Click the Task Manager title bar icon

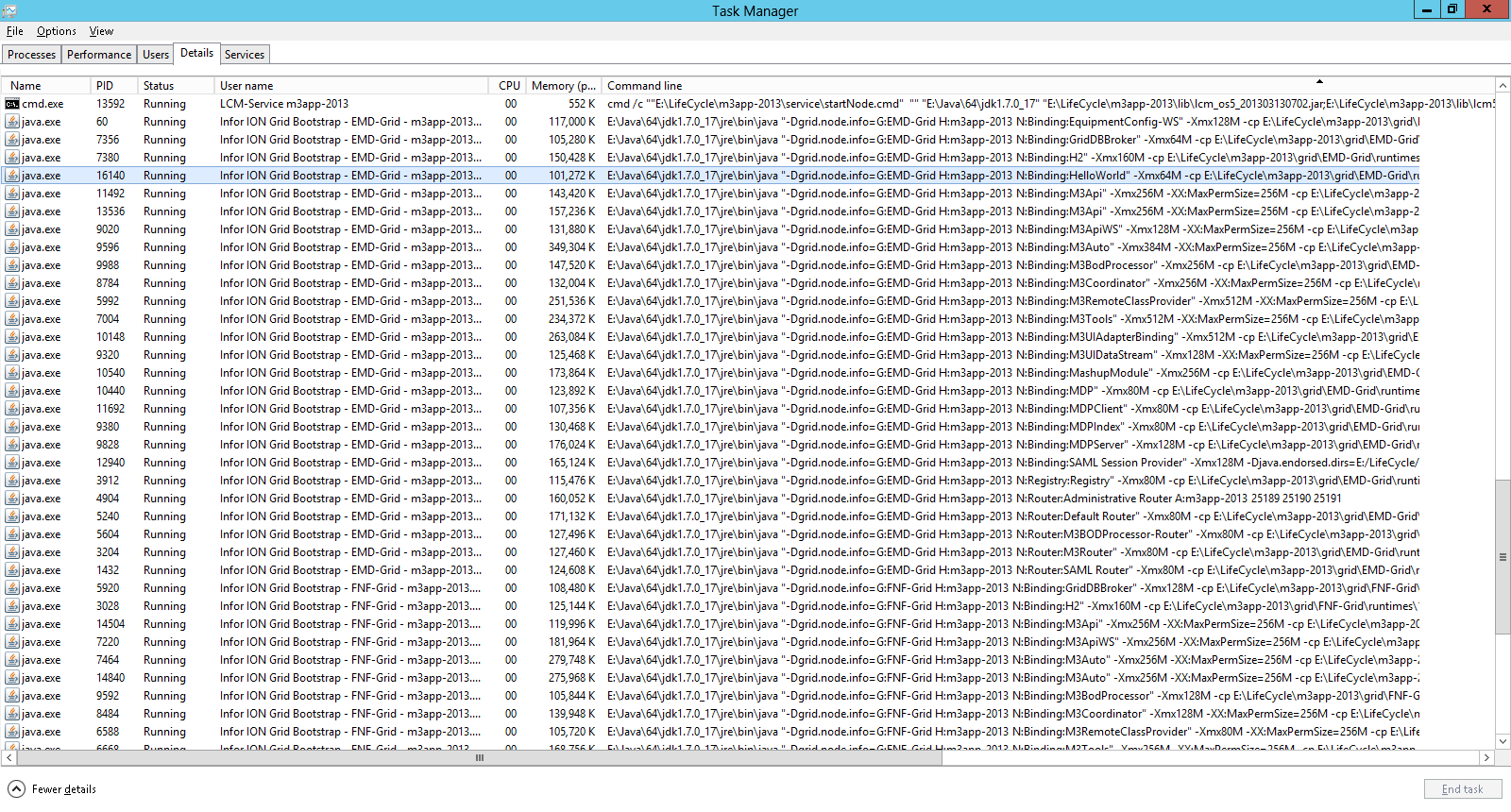click(x=9, y=10)
